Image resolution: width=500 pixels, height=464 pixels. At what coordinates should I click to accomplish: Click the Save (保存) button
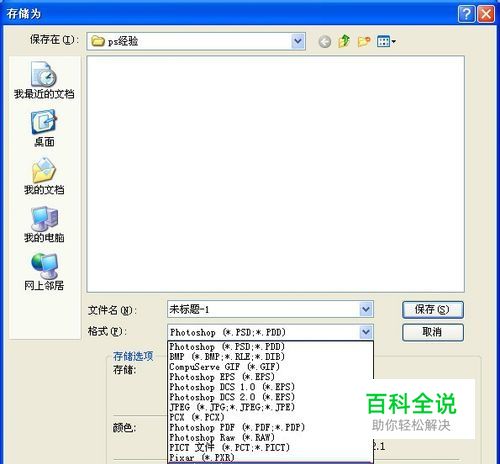tap(433, 310)
